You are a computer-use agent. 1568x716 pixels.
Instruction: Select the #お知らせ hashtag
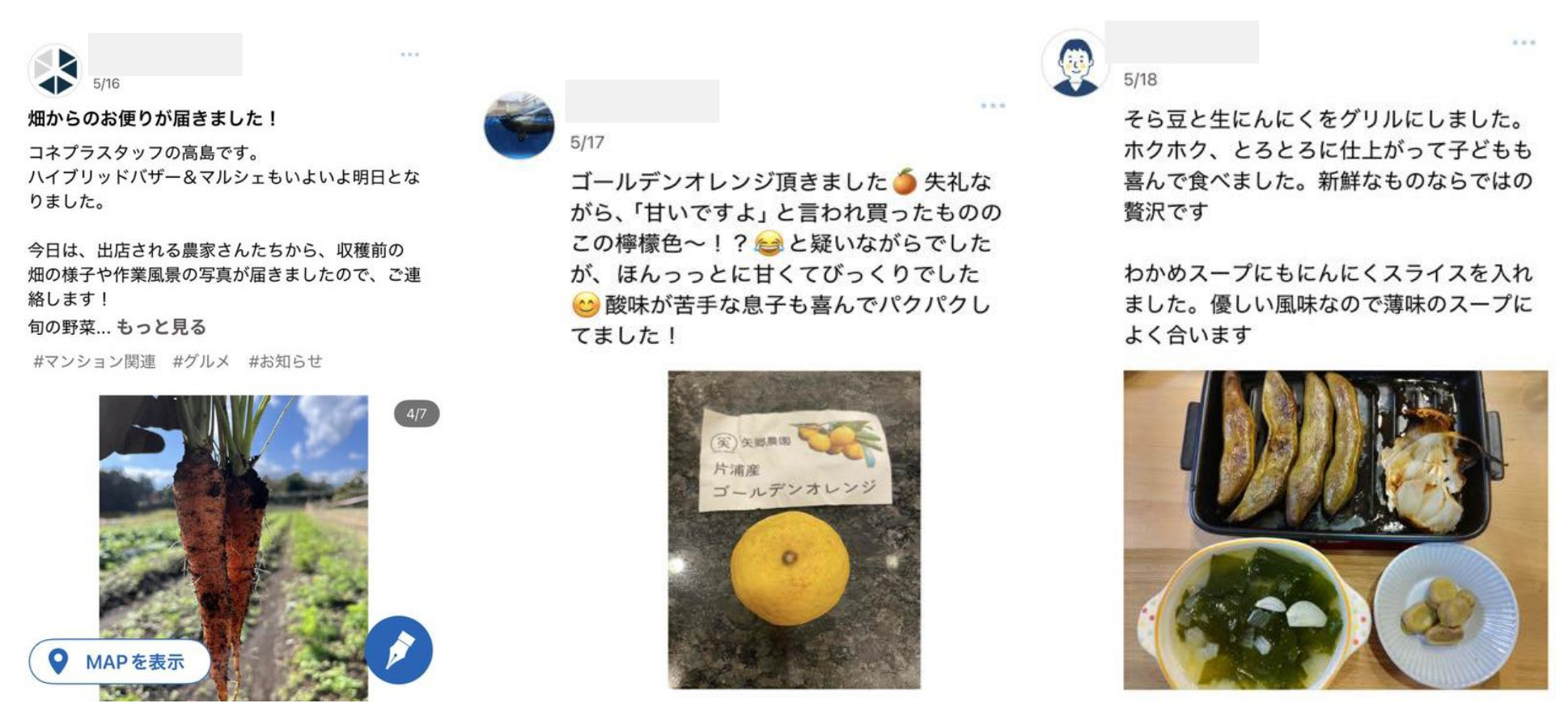pyautogui.click(x=285, y=362)
